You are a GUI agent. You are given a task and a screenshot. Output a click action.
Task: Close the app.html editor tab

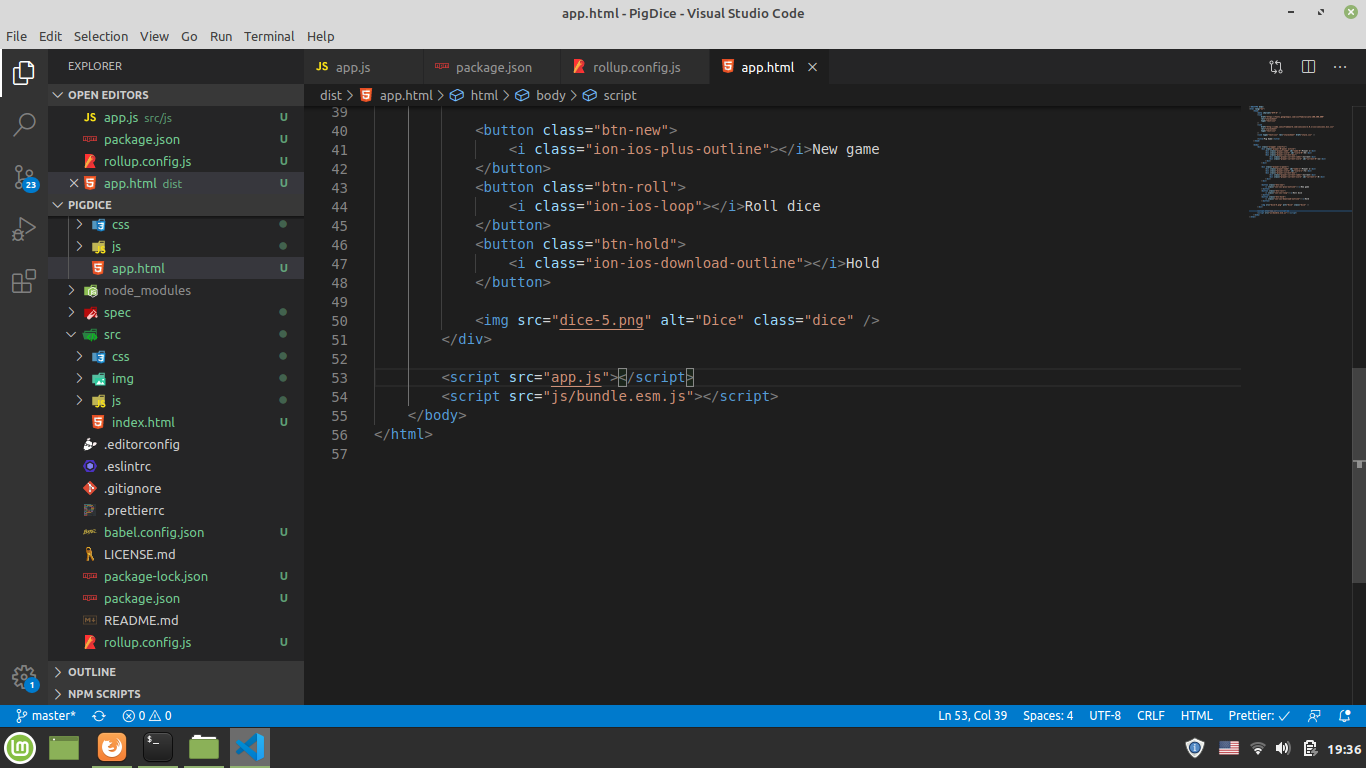813,67
